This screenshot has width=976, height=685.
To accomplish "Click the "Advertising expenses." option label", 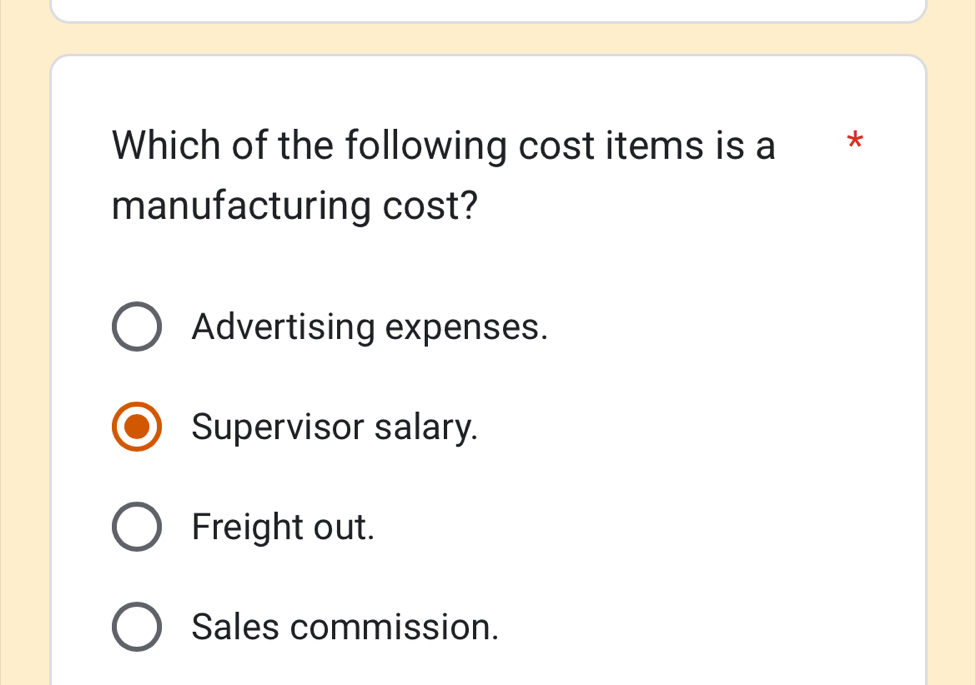I will coord(370,327).
